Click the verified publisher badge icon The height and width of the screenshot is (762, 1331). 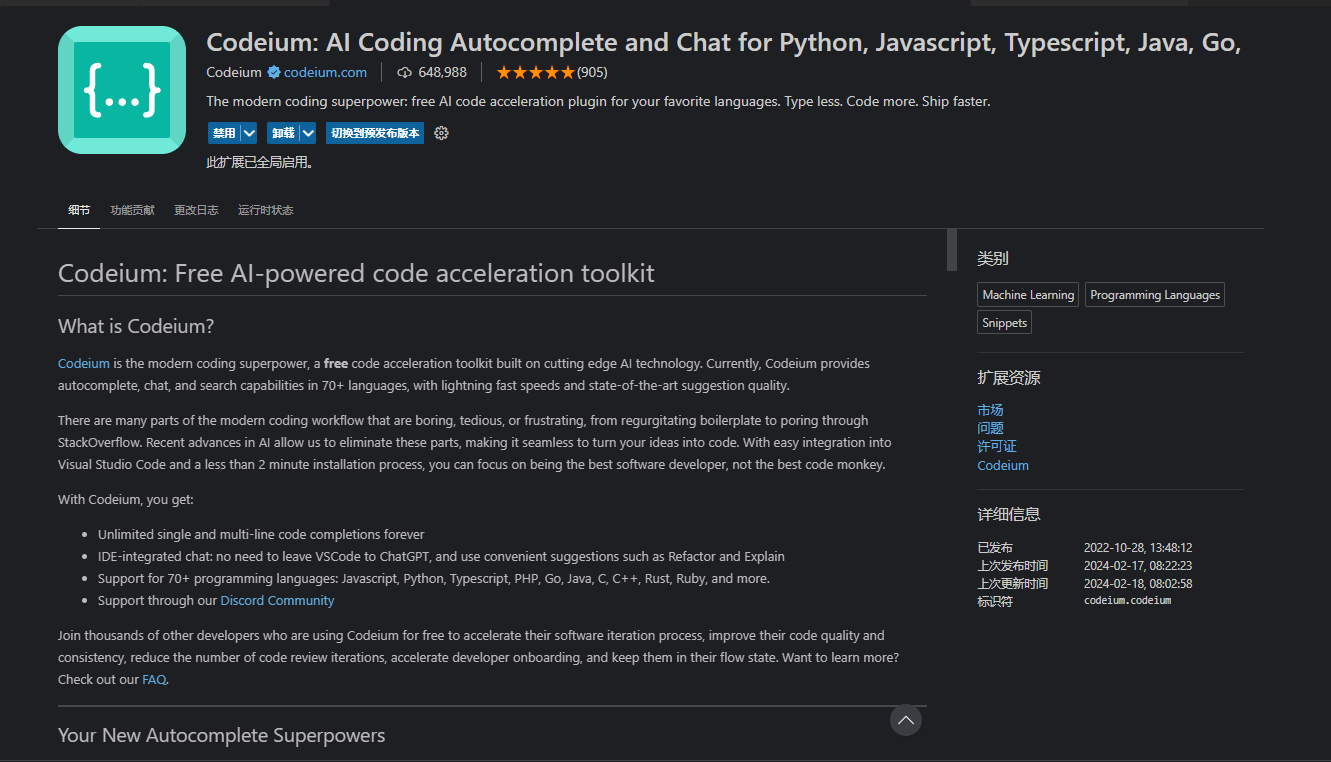tap(273, 72)
